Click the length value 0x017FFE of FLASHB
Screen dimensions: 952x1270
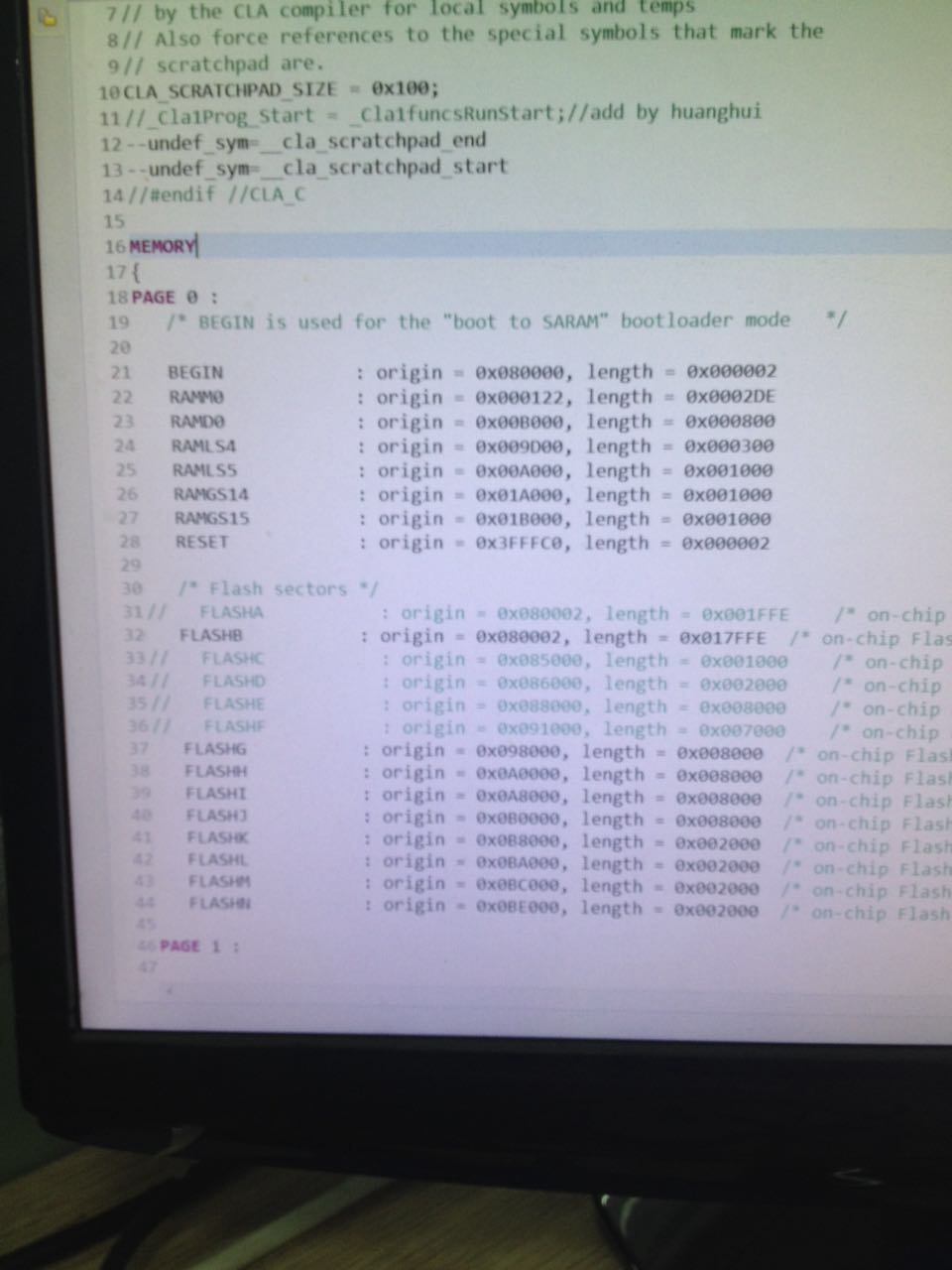coord(723,637)
